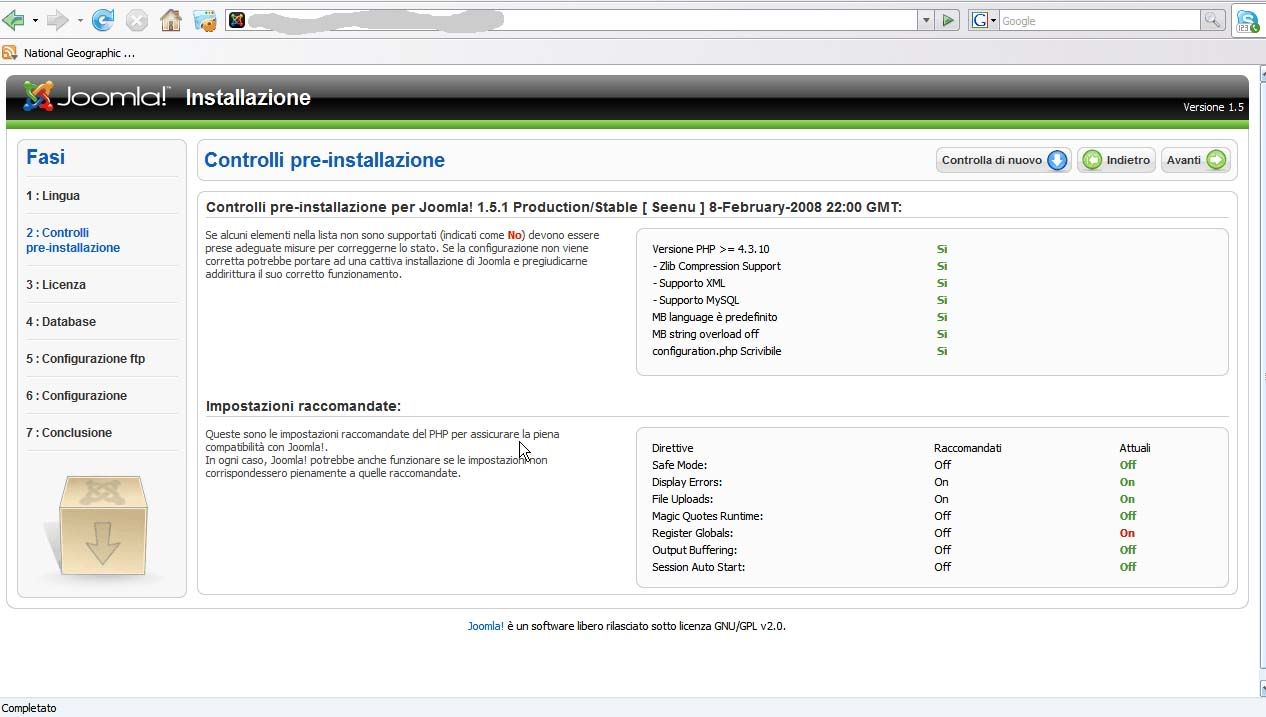Follow the Joomla! link in the footer
This screenshot has height=717, width=1266.
pos(486,626)
